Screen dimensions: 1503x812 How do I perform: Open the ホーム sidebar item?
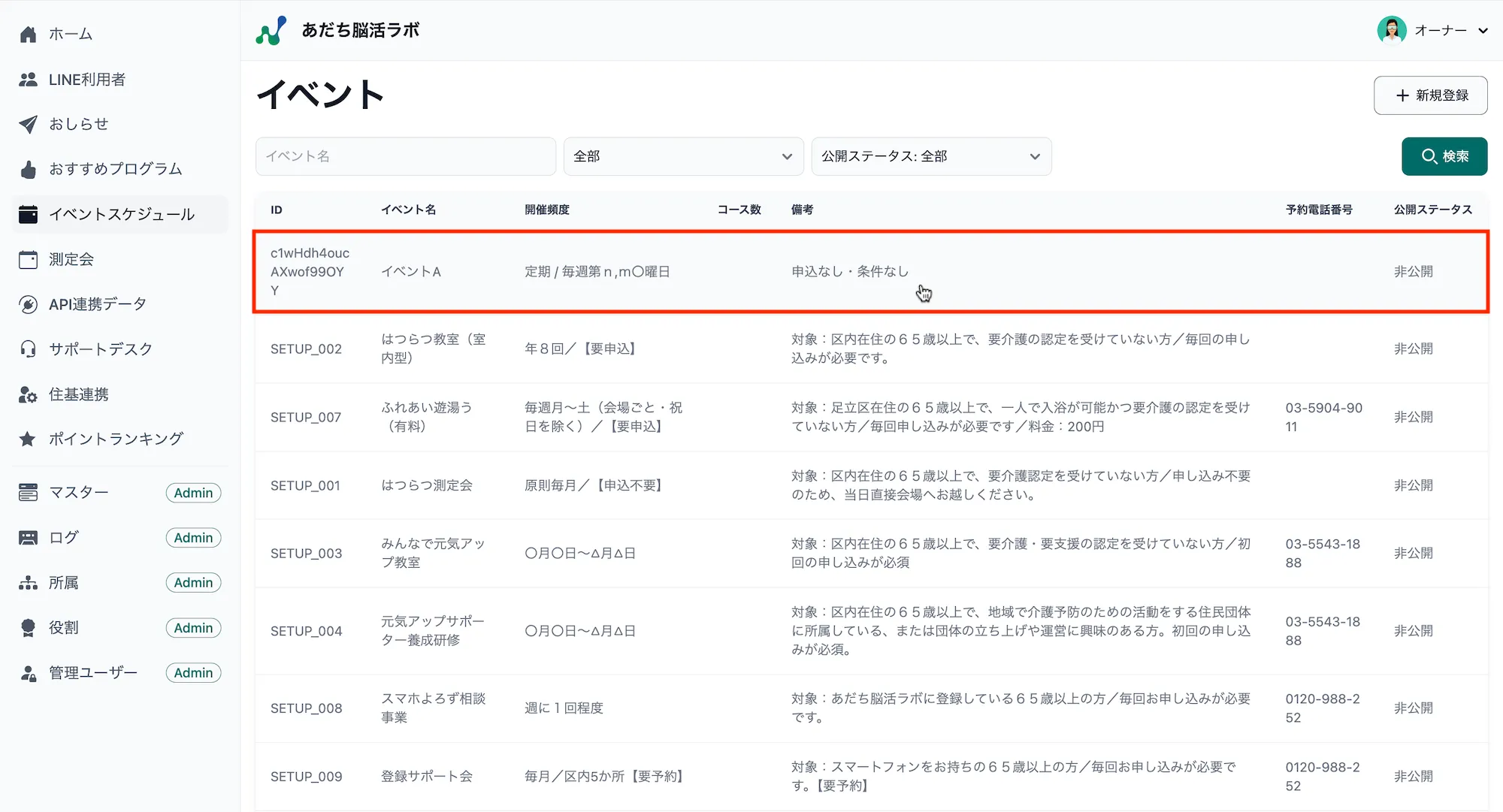[70, 33]
